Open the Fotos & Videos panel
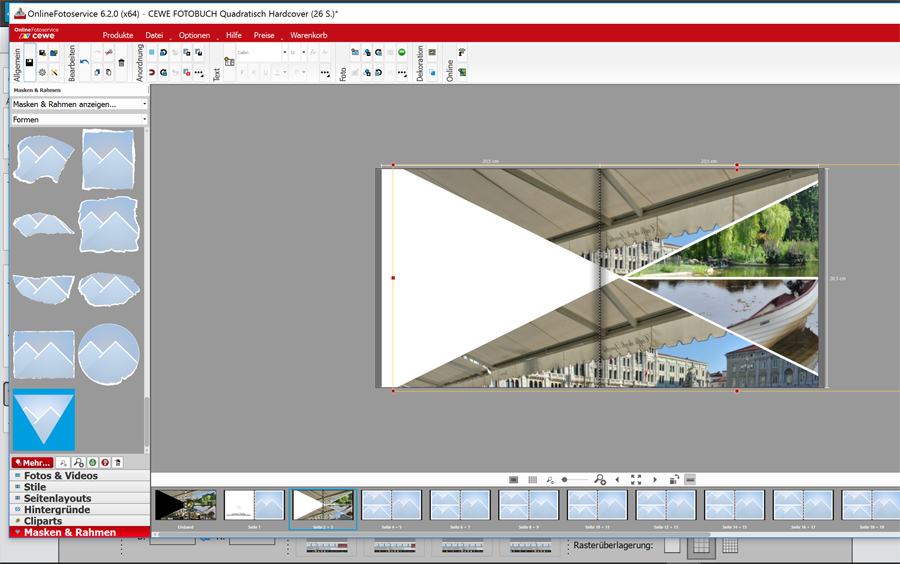Screen dimensions: 900x564 point(60,476)
